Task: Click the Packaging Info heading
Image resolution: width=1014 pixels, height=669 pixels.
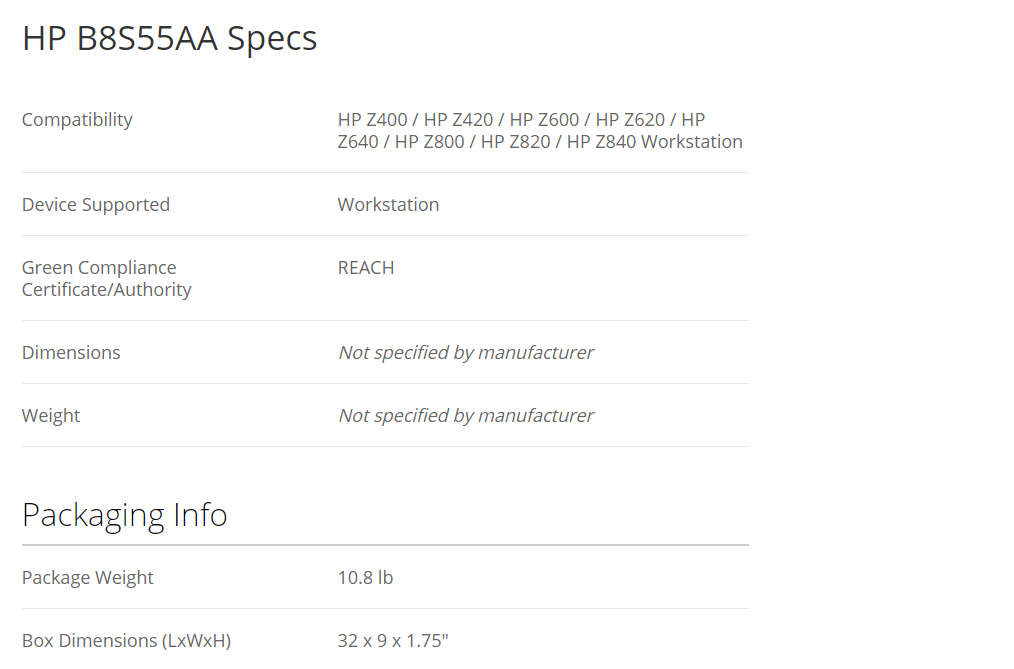Action: click(125, 515)
